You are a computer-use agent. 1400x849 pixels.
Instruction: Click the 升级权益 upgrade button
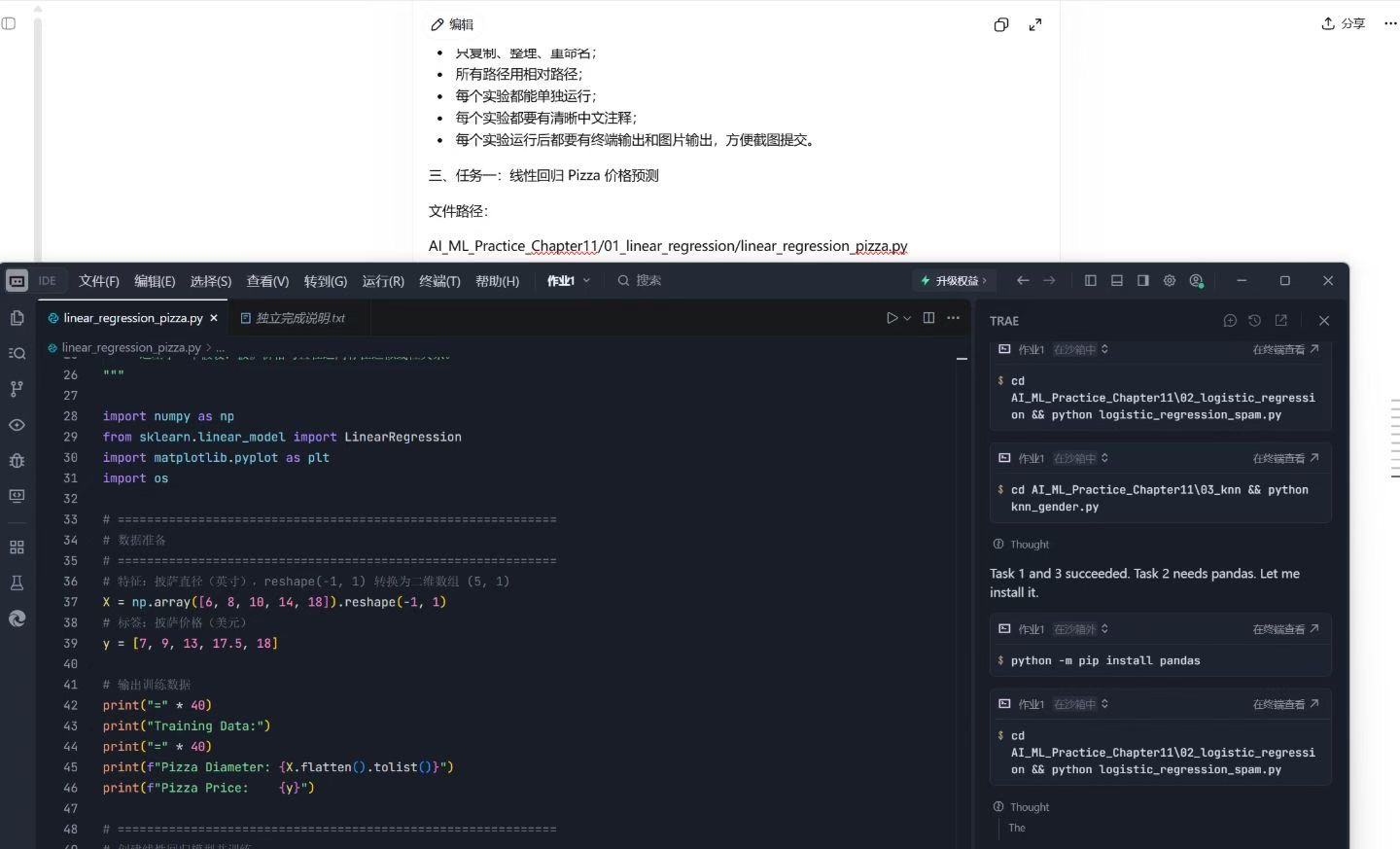(953, 280)
